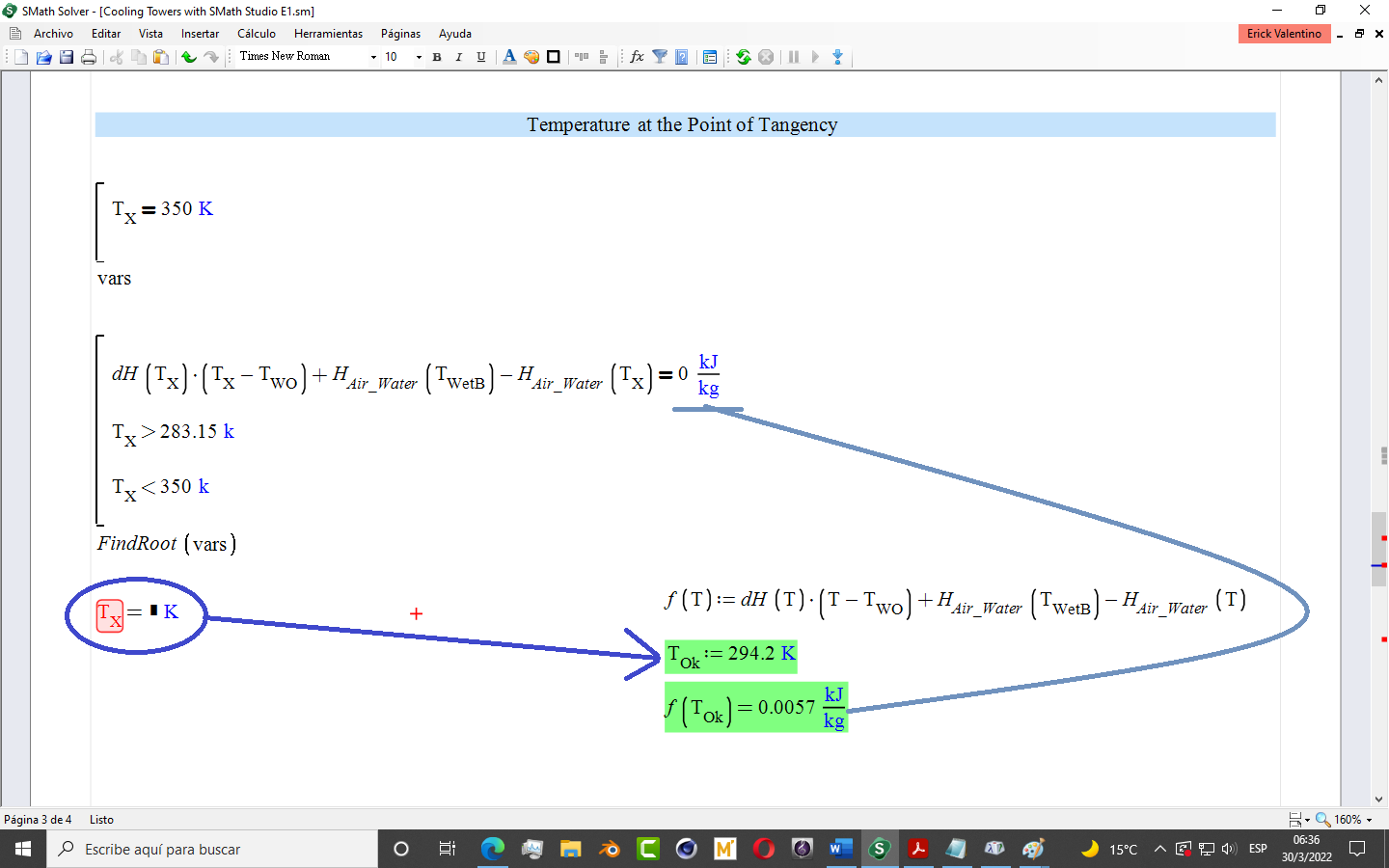Print the Cooling Towers worksheet
The image size is (1389, 868).
pyautogui.click(x=88, y=56)
